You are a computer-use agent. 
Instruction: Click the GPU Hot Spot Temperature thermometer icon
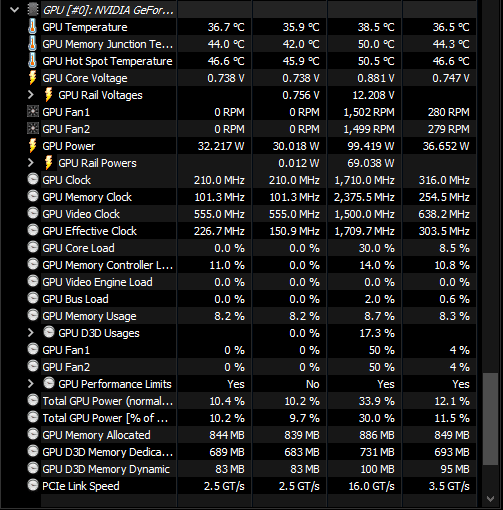32,60
